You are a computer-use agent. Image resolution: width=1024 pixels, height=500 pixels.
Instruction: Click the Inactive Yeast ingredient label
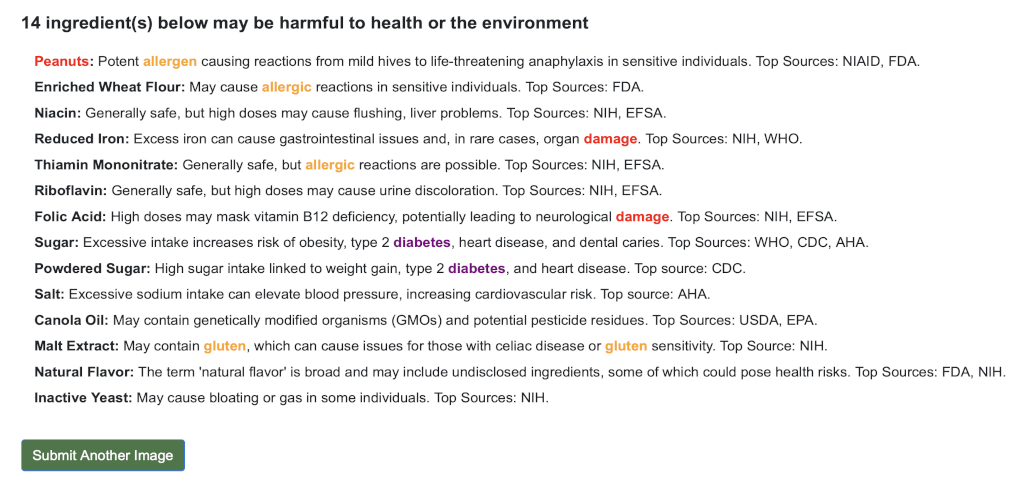(x=83, y=398)
